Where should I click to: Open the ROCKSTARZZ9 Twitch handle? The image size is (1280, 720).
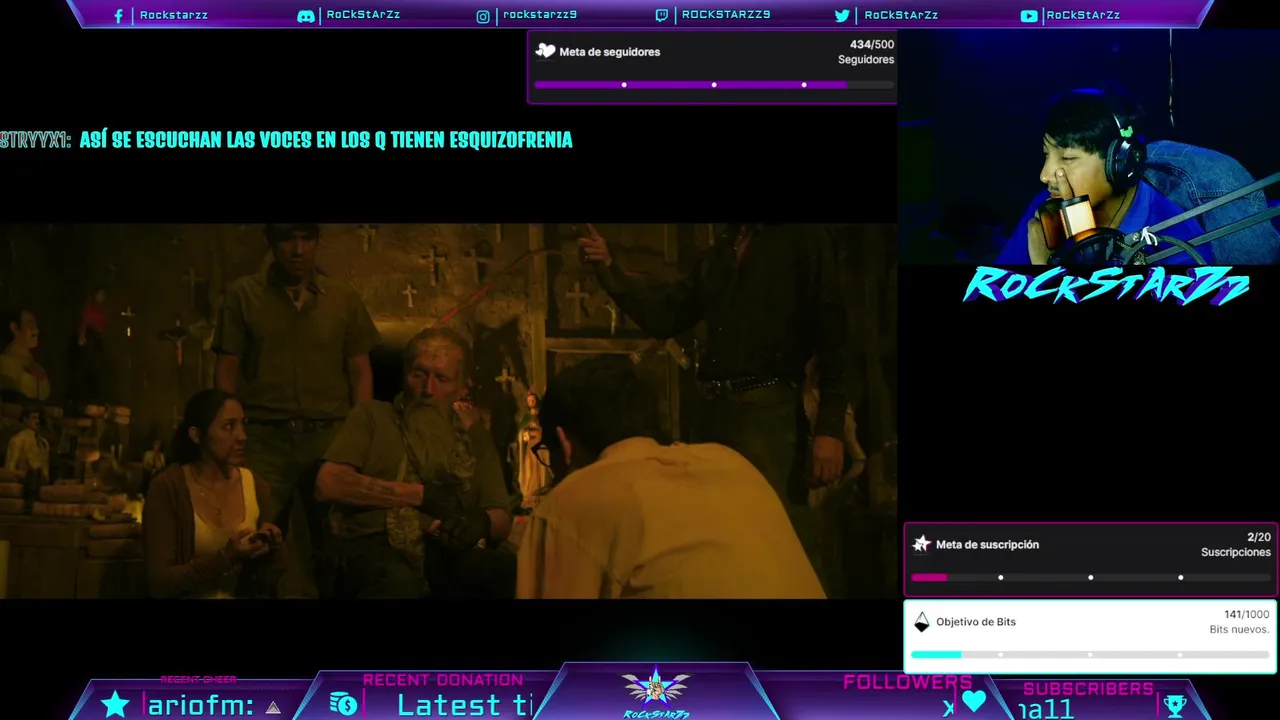point(726,15)
